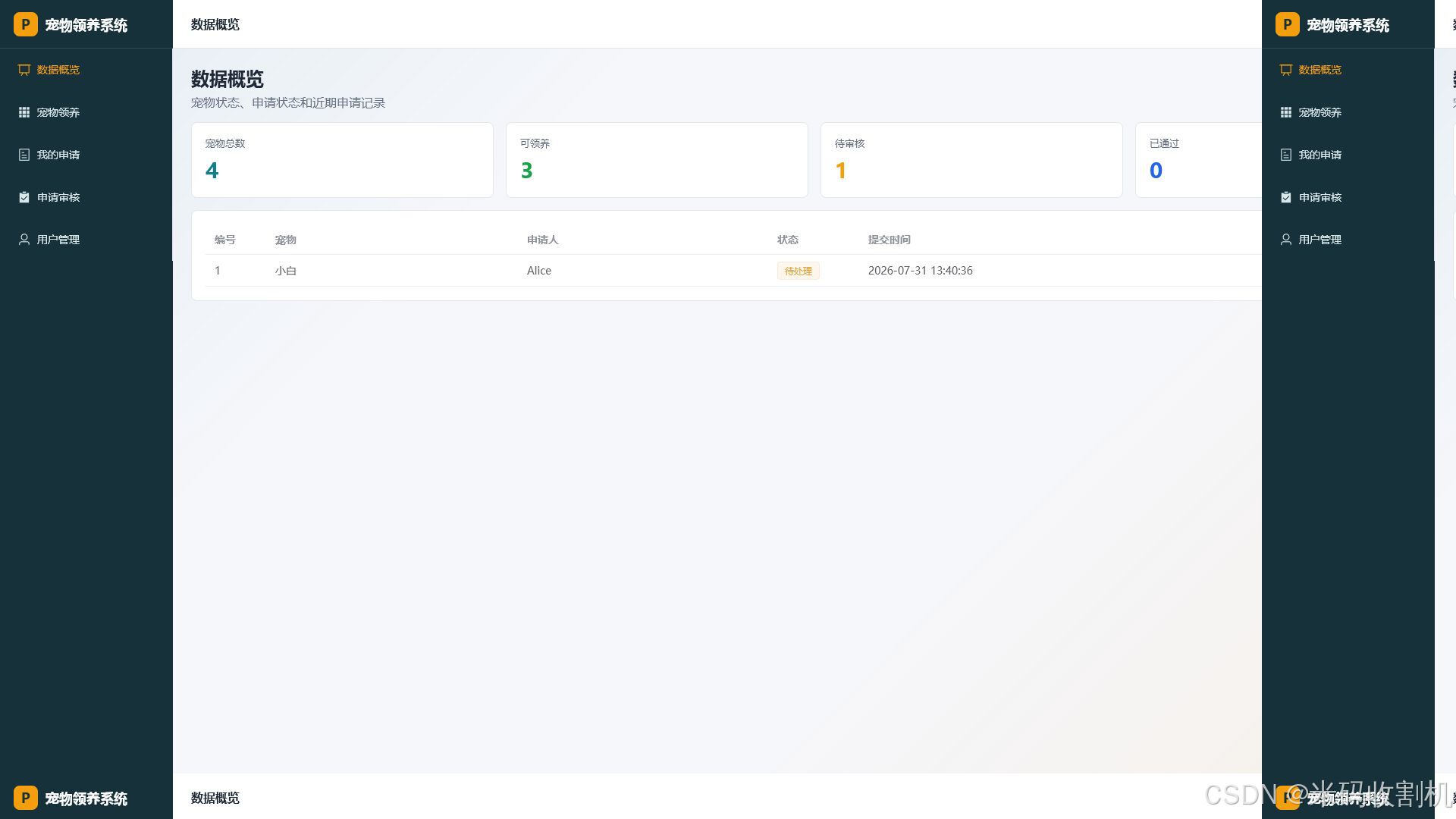Click the timestamp 2026-07-31 13:40:36
The height and width of the screenshot is (819, 1456).
pyautogui.click(x=921, y=271)
